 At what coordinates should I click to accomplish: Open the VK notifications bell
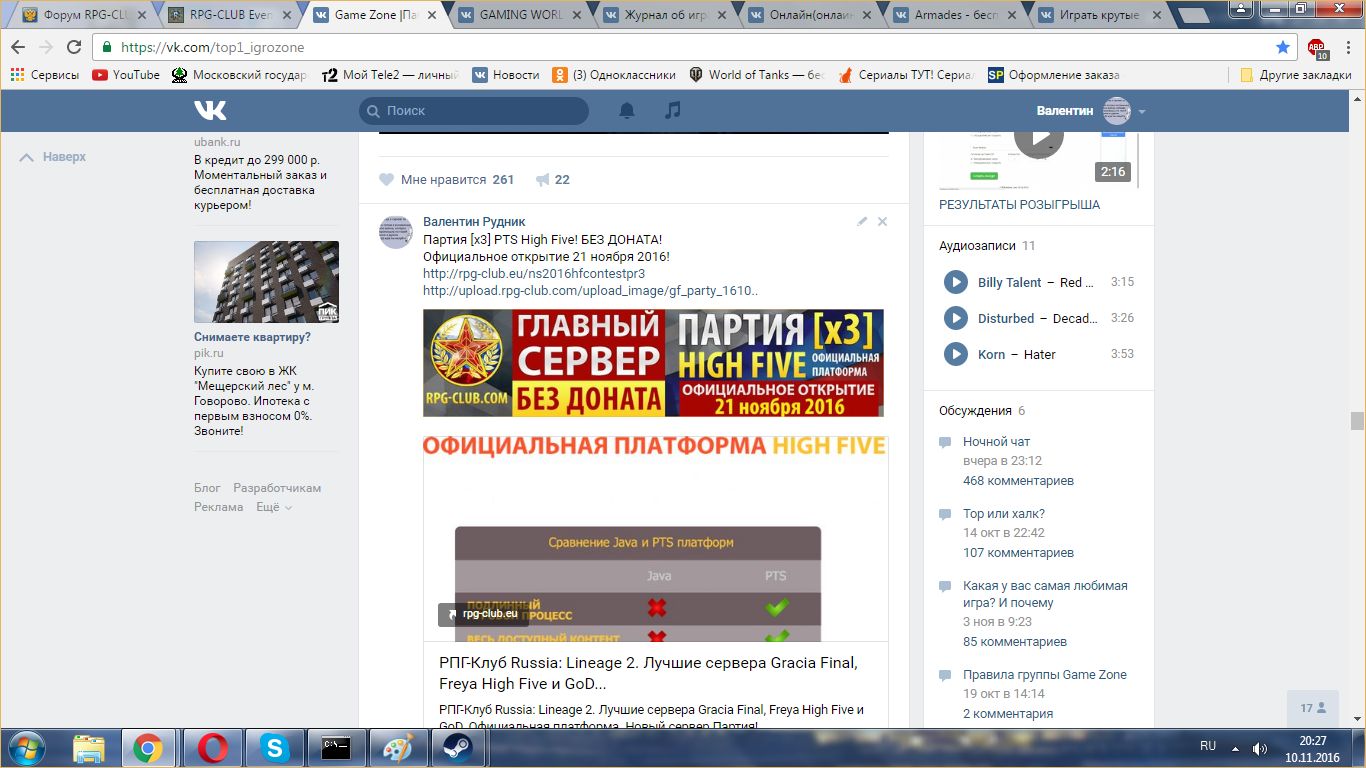tap(627, 111)
